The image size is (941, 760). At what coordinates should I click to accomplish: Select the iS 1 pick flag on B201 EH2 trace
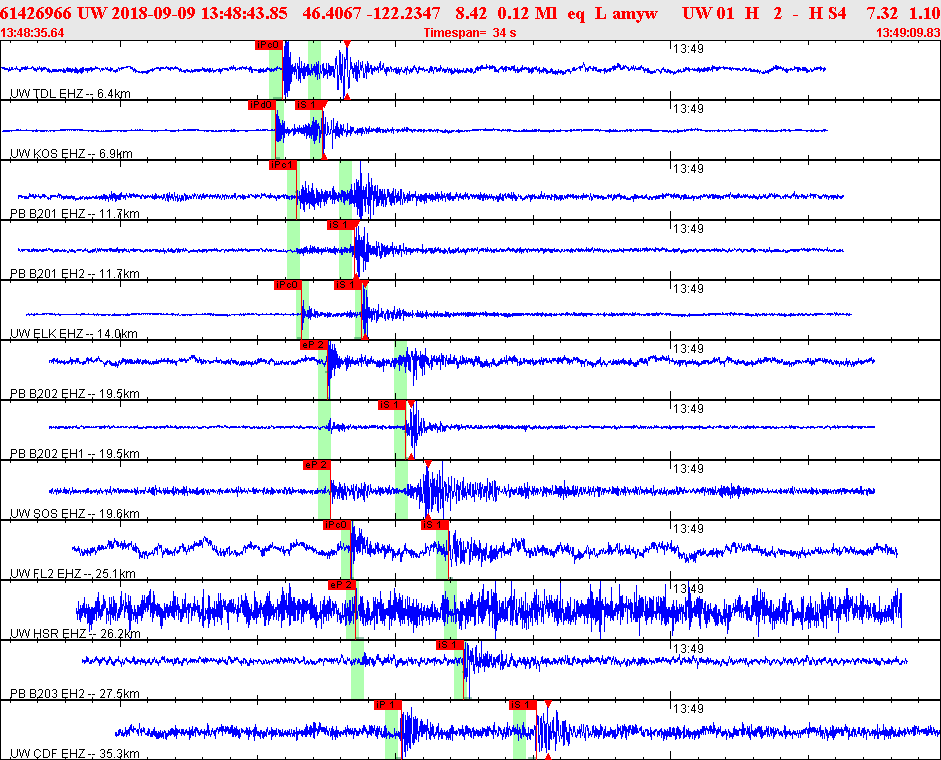[340, 225]
